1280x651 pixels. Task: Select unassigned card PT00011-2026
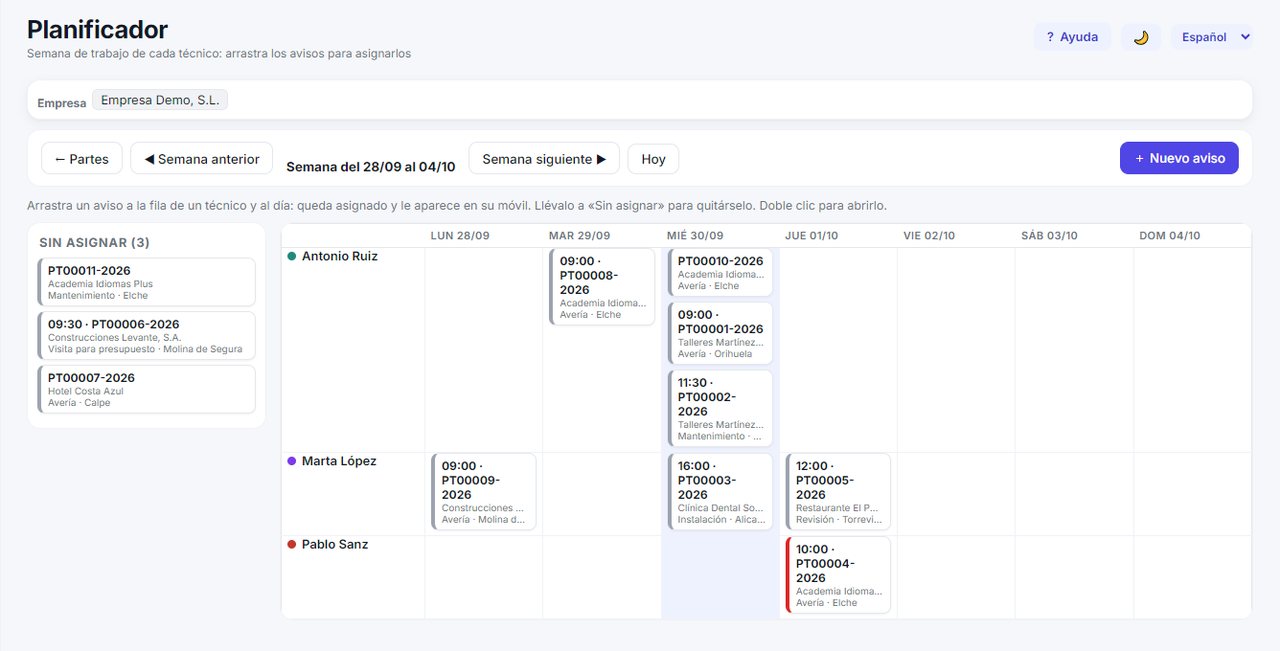147,282
